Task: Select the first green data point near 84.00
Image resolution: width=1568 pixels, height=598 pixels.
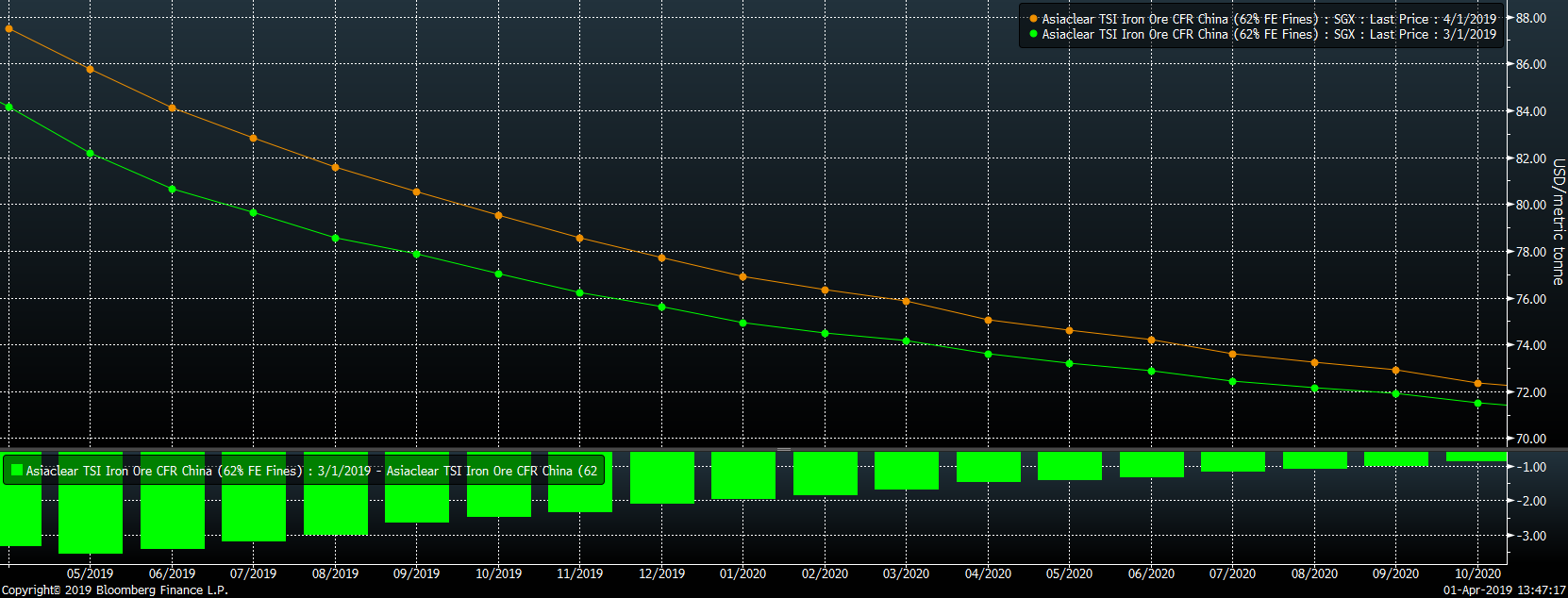Action: tap(9, 107)
